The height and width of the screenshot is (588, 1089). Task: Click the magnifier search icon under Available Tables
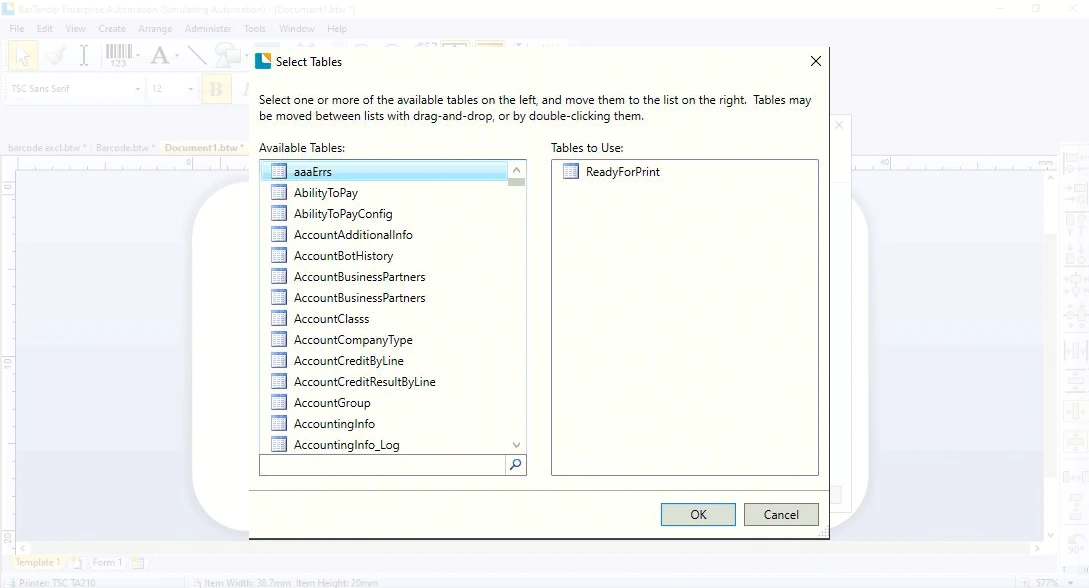tap(515, 464)
